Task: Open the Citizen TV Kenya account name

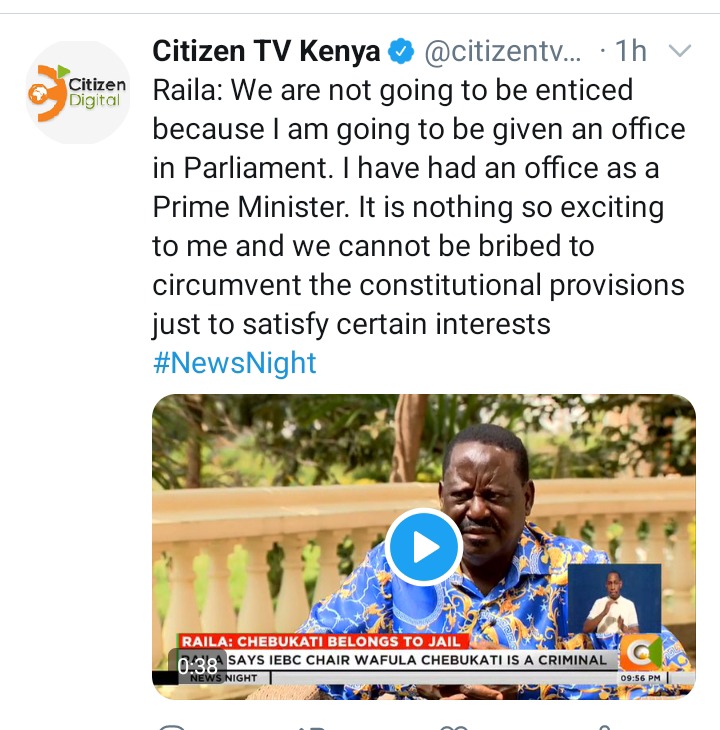Action: [x=266, y=51]
